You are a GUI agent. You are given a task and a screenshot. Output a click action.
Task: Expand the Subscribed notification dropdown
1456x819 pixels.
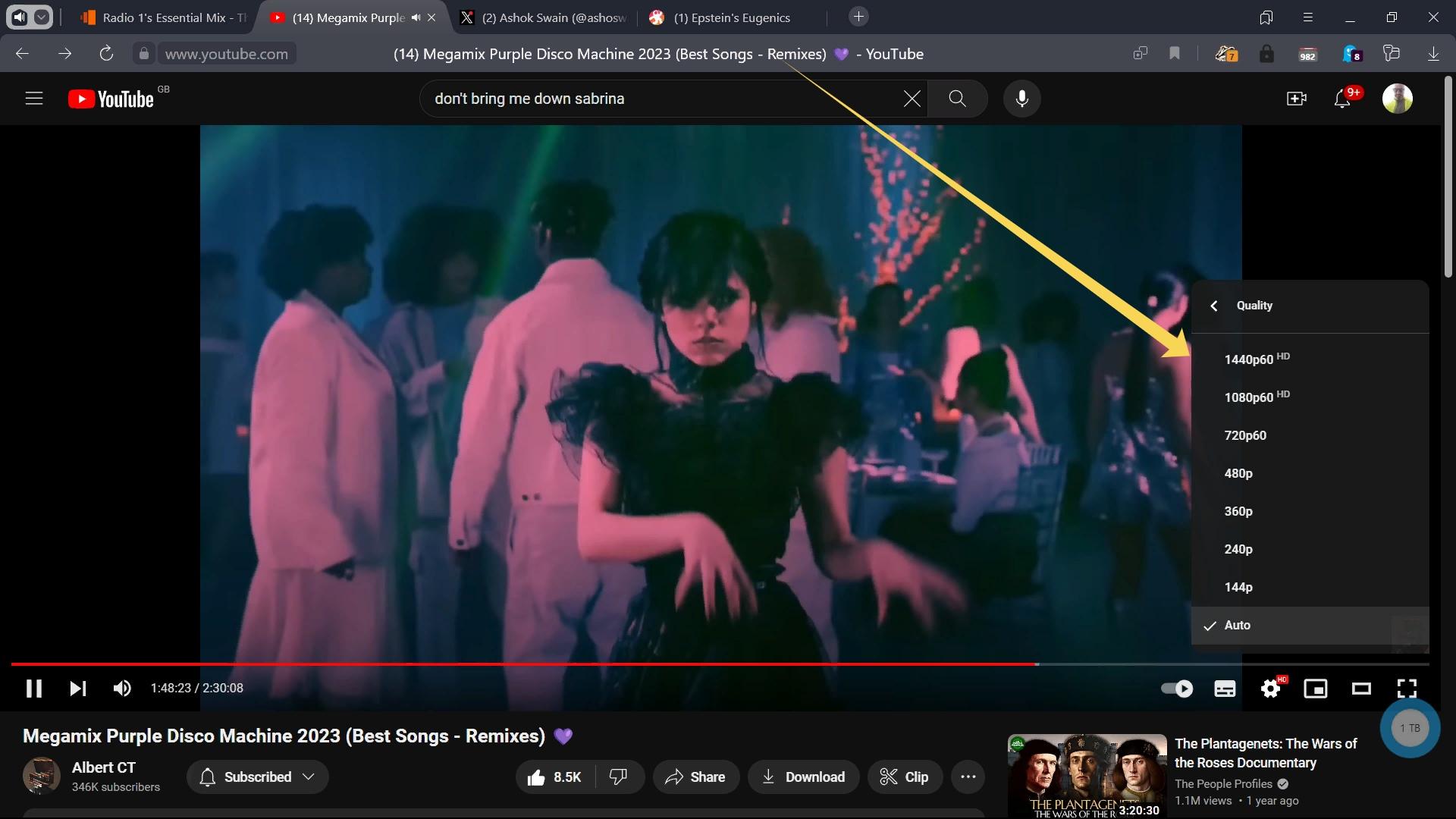click(258, 777)
